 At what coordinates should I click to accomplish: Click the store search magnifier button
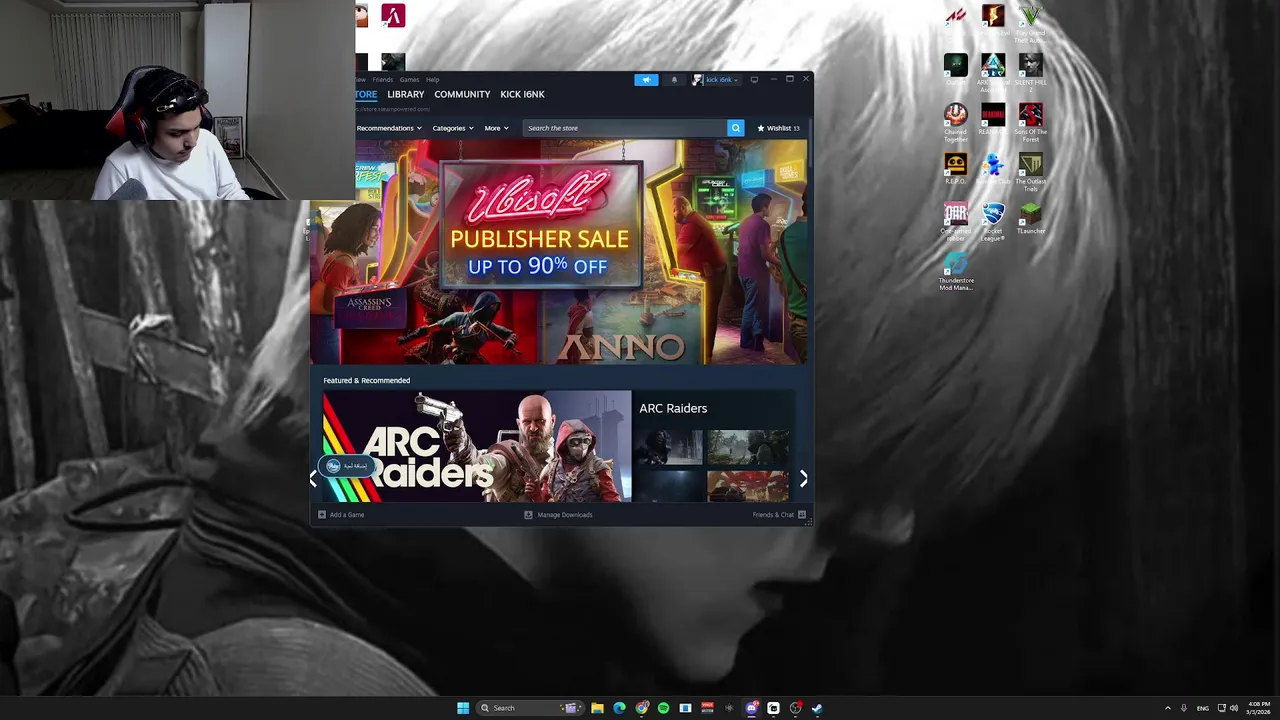point(735,128)
